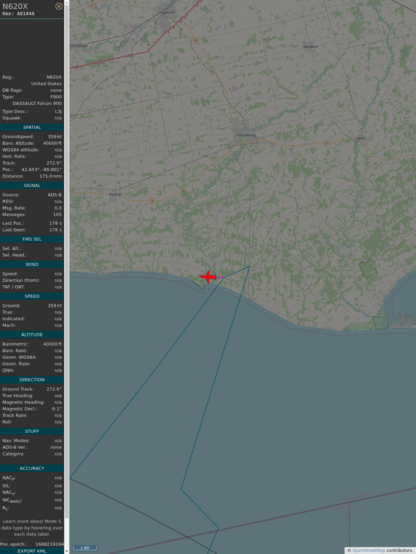Image resolution: width=416 pixels, height=554 pixels.
Task: Toggle the WIND section header
Action: [32, 264]
